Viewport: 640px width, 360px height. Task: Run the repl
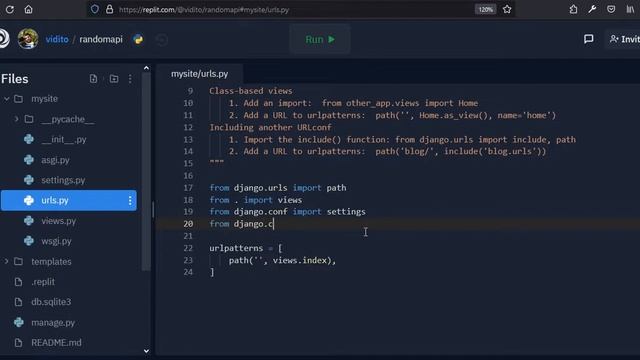[320, 39]
